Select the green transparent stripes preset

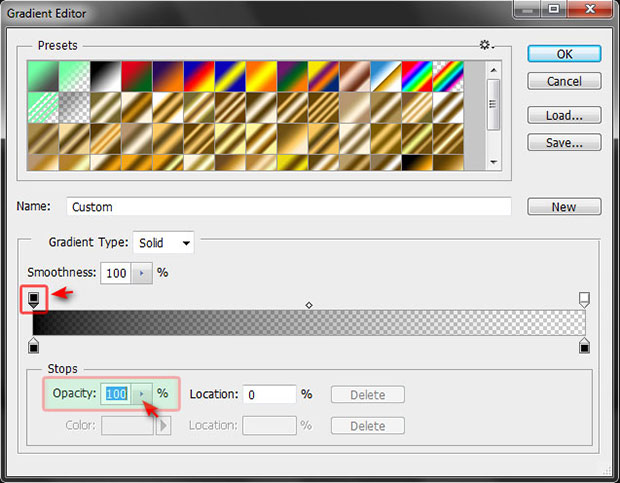[x=43, y=108]
